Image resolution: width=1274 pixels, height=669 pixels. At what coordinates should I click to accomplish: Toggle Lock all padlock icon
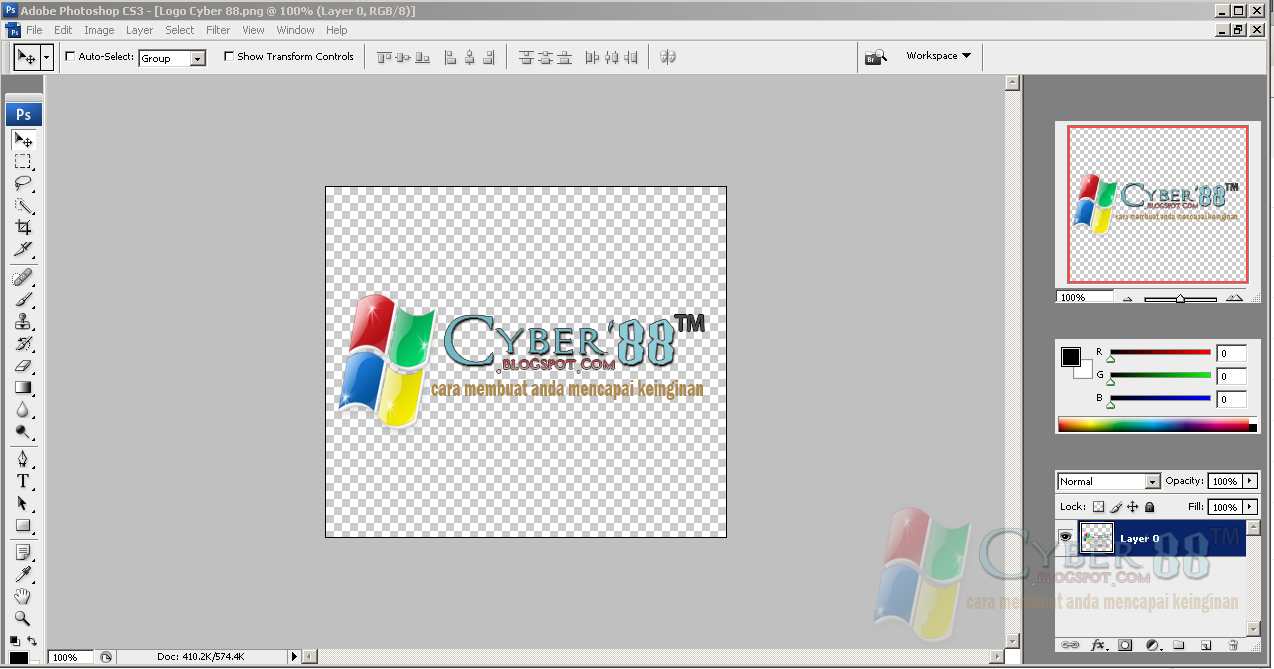coord(1150,507)
